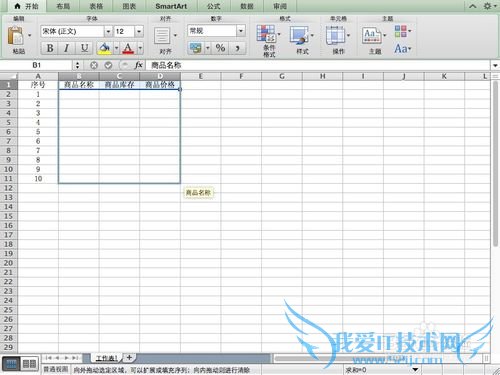Expand font color options arrow
500x375 pixels.
tap(140, 48)
